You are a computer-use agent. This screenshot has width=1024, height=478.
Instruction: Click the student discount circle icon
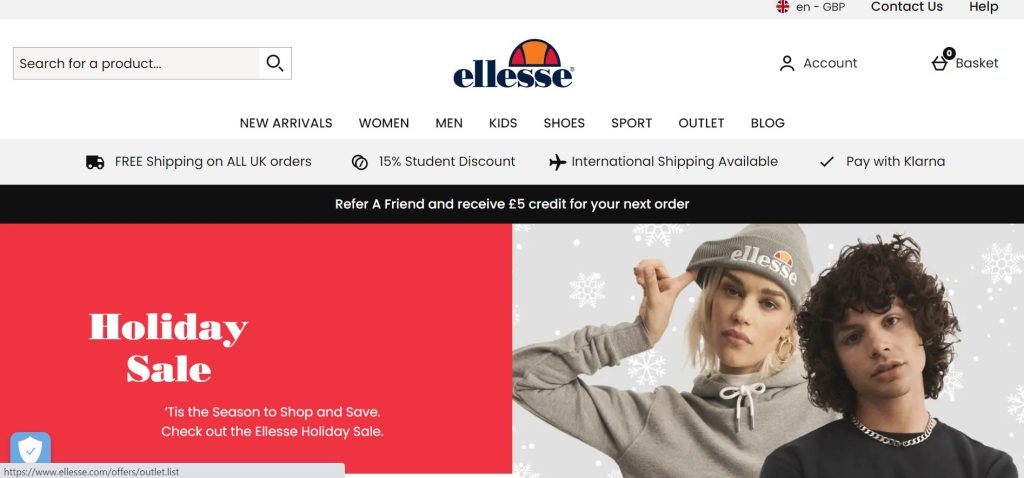(360, 162)
